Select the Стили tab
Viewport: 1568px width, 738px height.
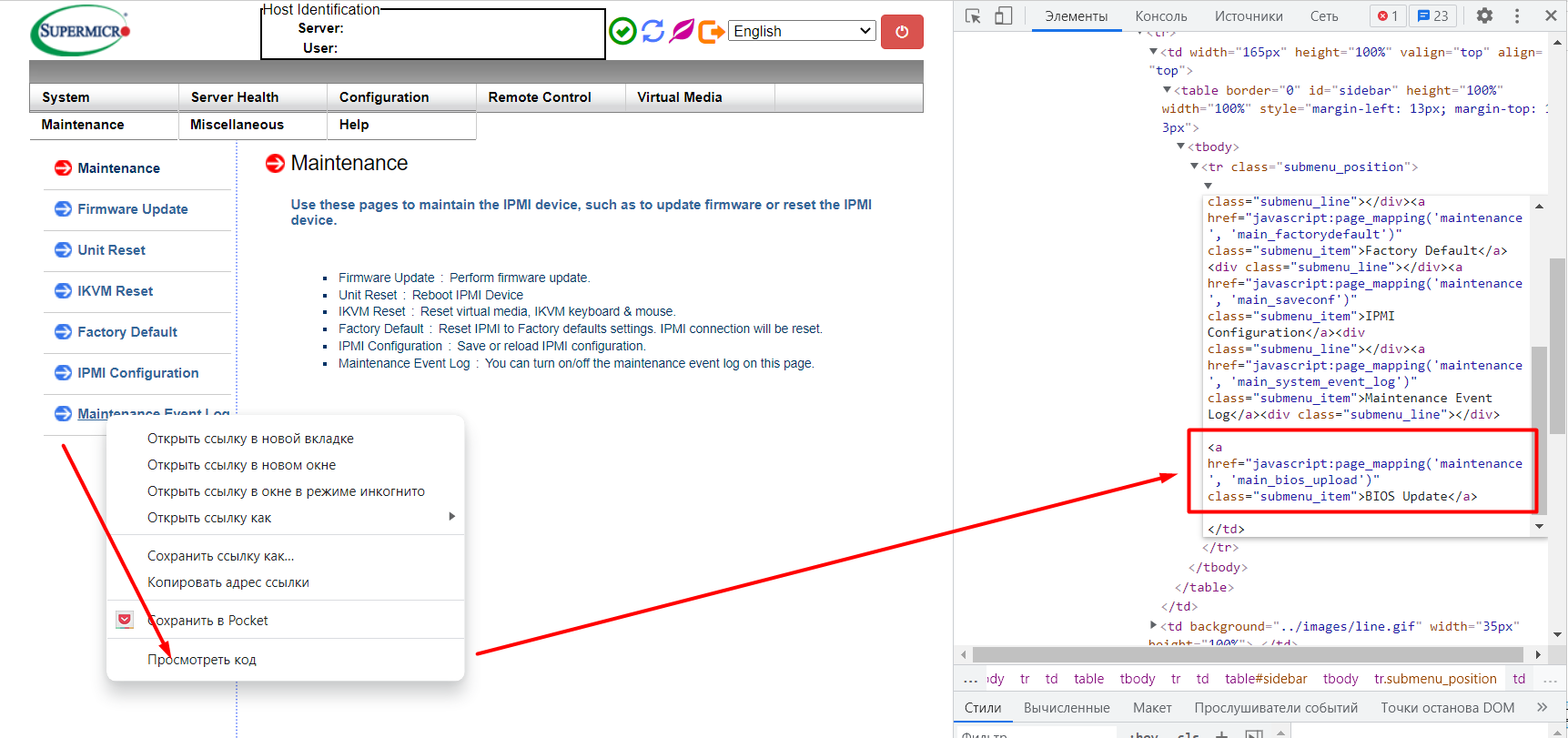983,707
